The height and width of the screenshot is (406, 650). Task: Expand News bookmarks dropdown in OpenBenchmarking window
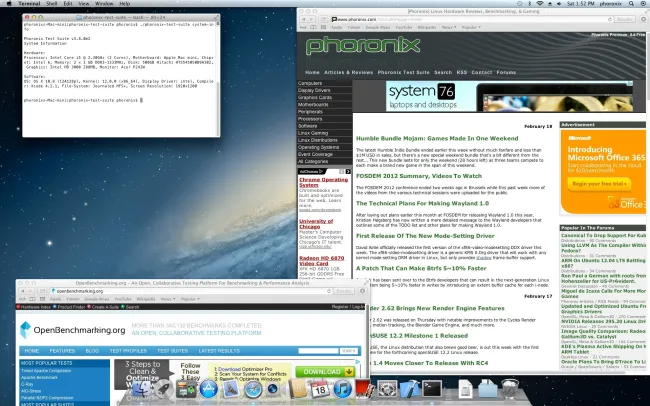click(x=167, y=299)
